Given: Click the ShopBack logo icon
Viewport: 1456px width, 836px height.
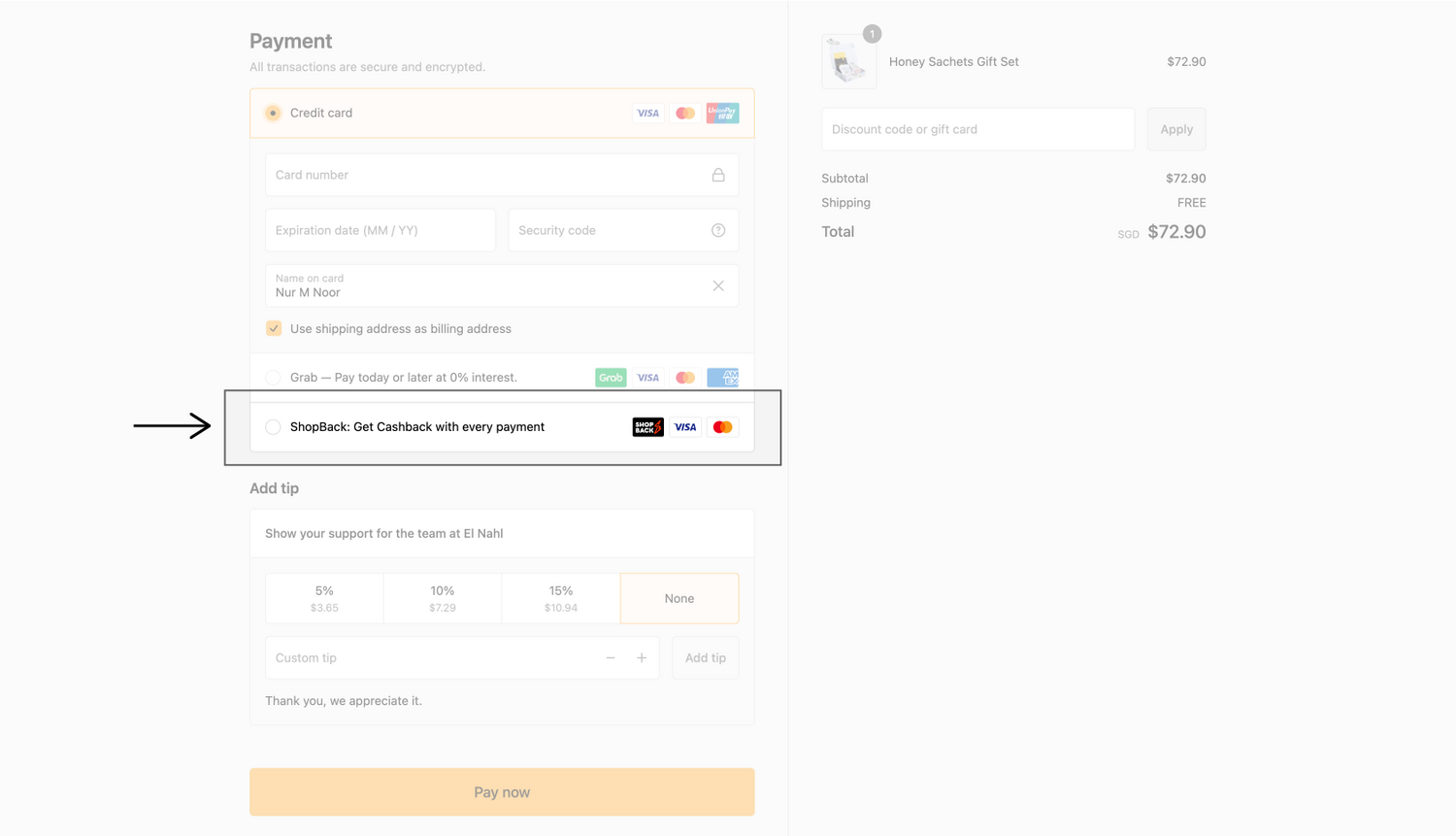Looking at the screenshot, I should 647,427.
